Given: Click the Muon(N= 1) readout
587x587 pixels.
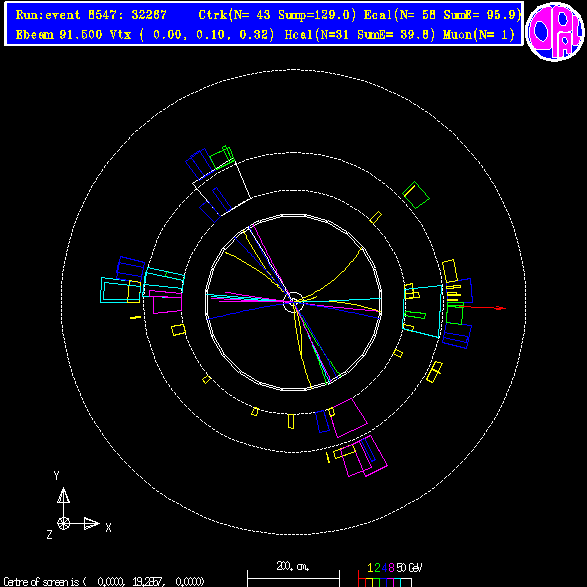Looking at the screenshot, I should [479, 34].
